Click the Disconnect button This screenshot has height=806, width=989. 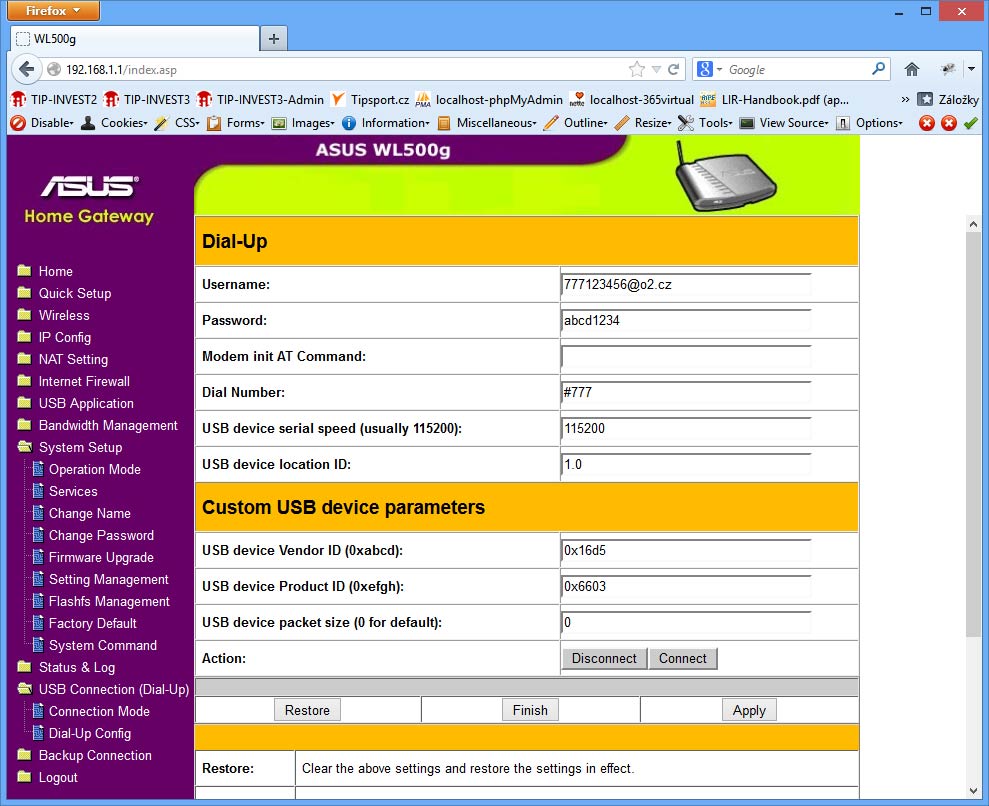point(604,658)
